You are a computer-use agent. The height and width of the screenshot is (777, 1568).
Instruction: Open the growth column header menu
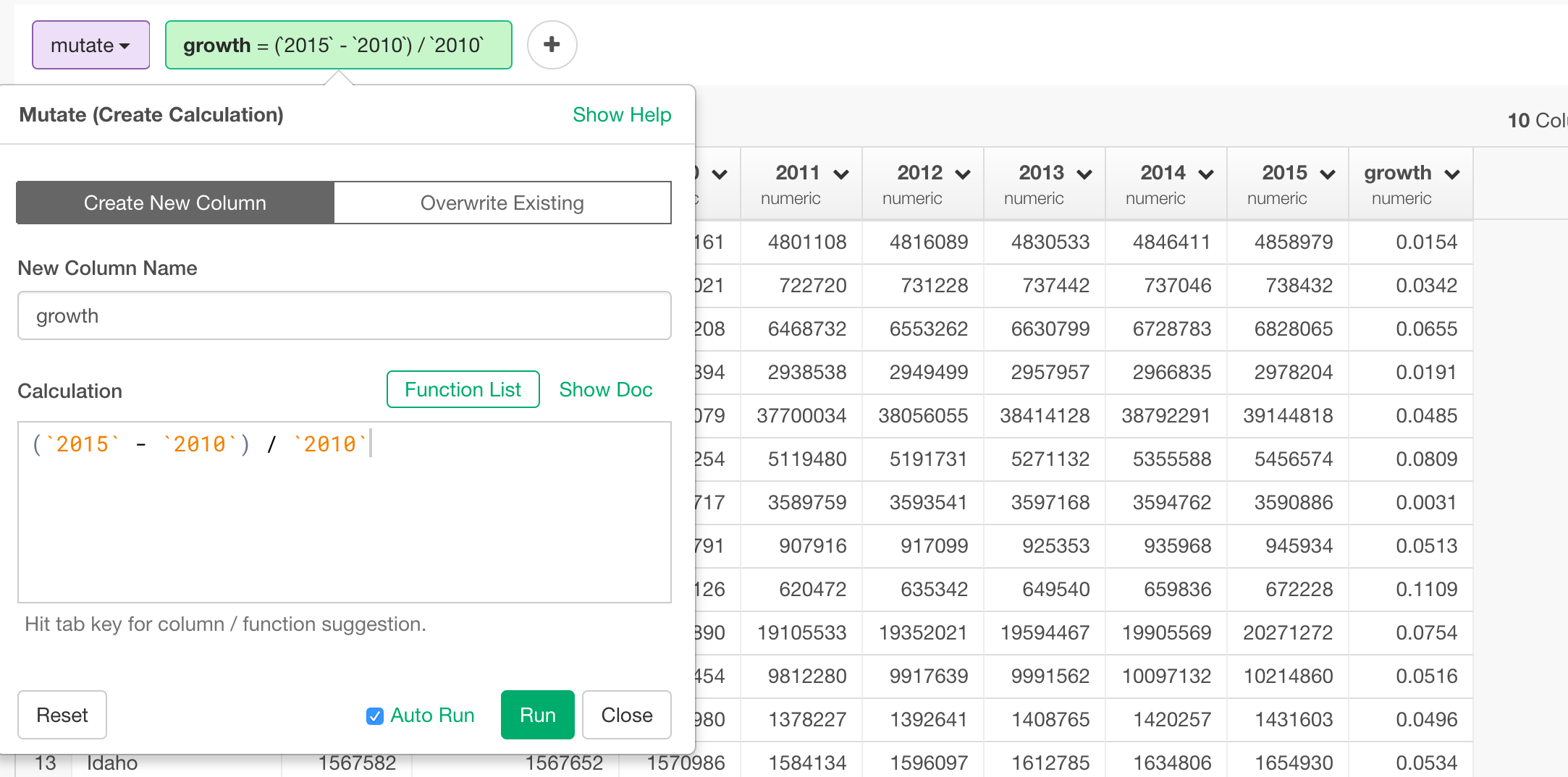pyautogui.click(x=1454, y=174)
